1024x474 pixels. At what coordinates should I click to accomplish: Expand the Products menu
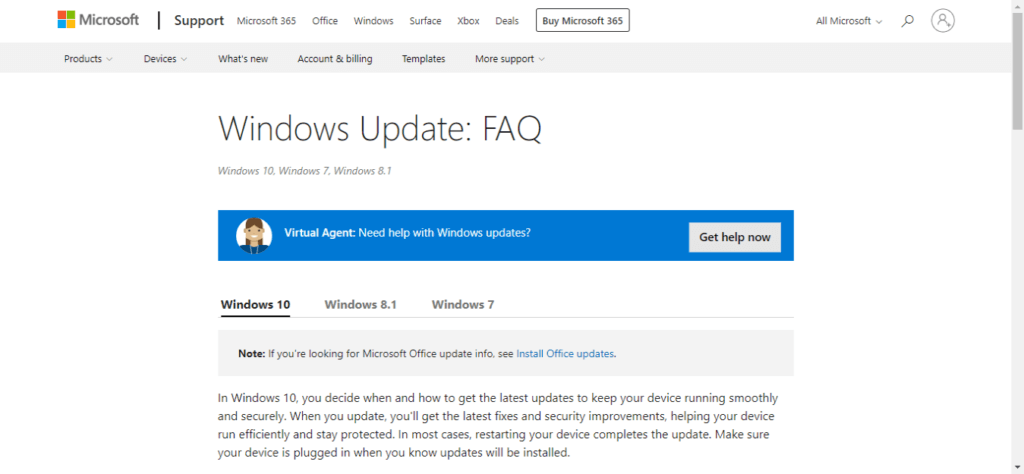coord(88,59)
